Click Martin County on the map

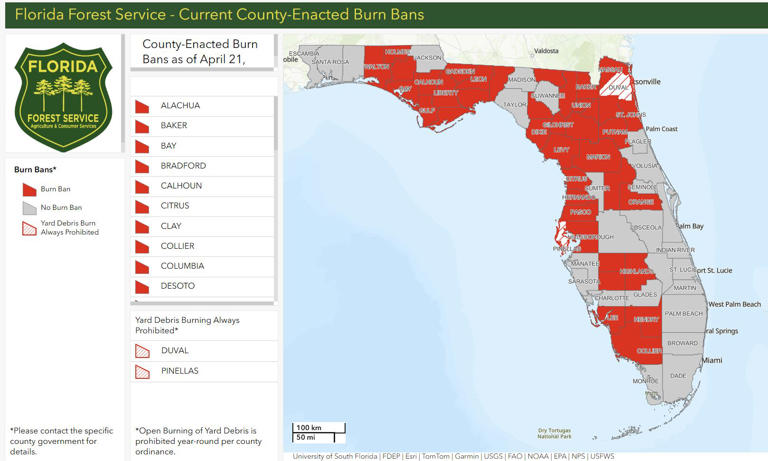[684, 288]
